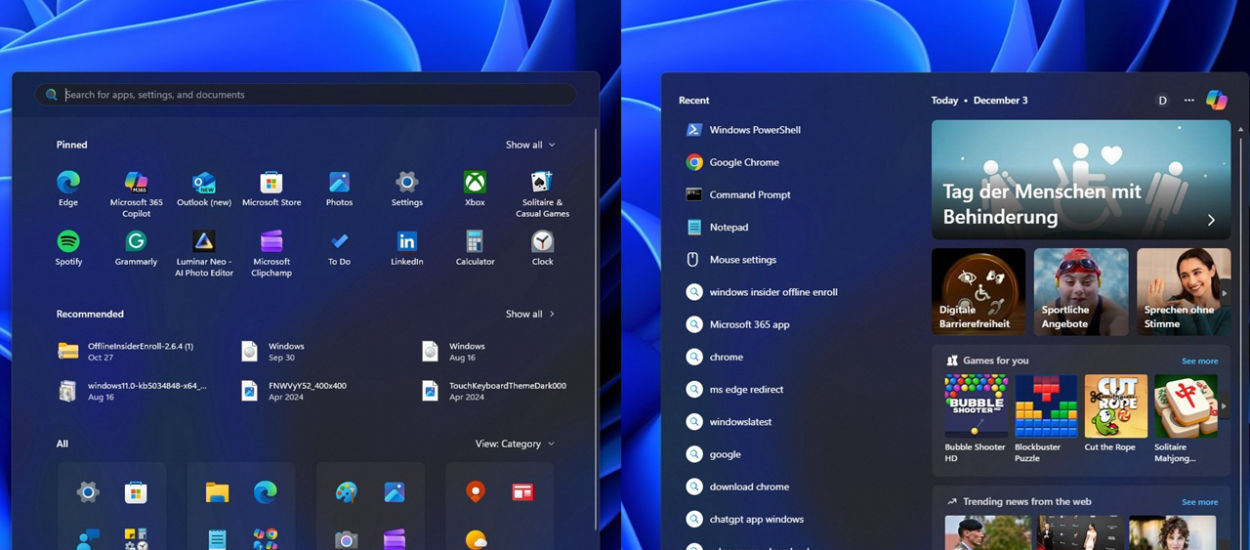The image size is (1250, 550).
Task: Open Microsoft Clipchamp icon
Action: click(x=271, y=242)
